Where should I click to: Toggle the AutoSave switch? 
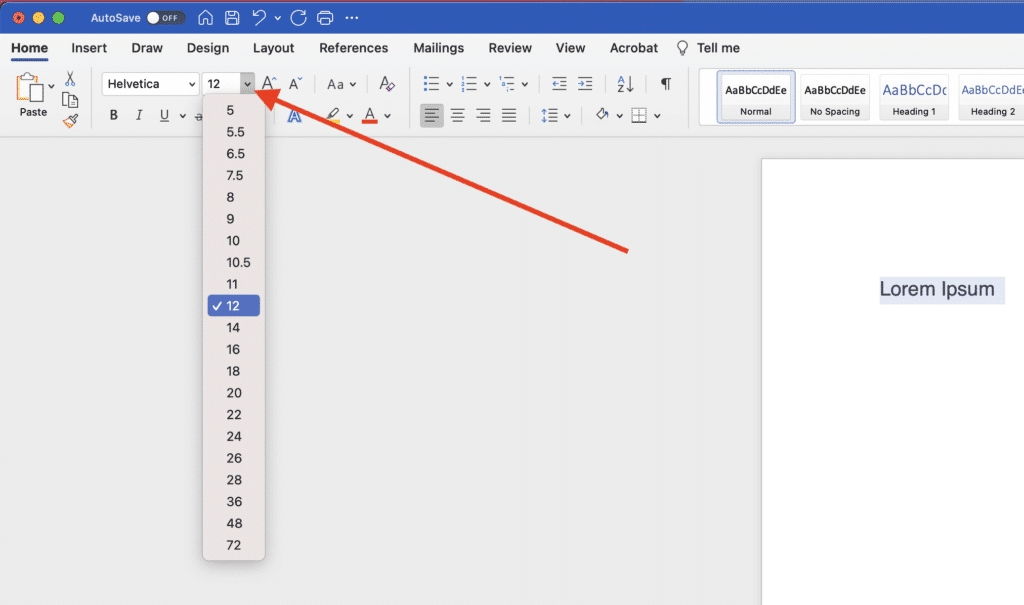[x=164, y=18]
